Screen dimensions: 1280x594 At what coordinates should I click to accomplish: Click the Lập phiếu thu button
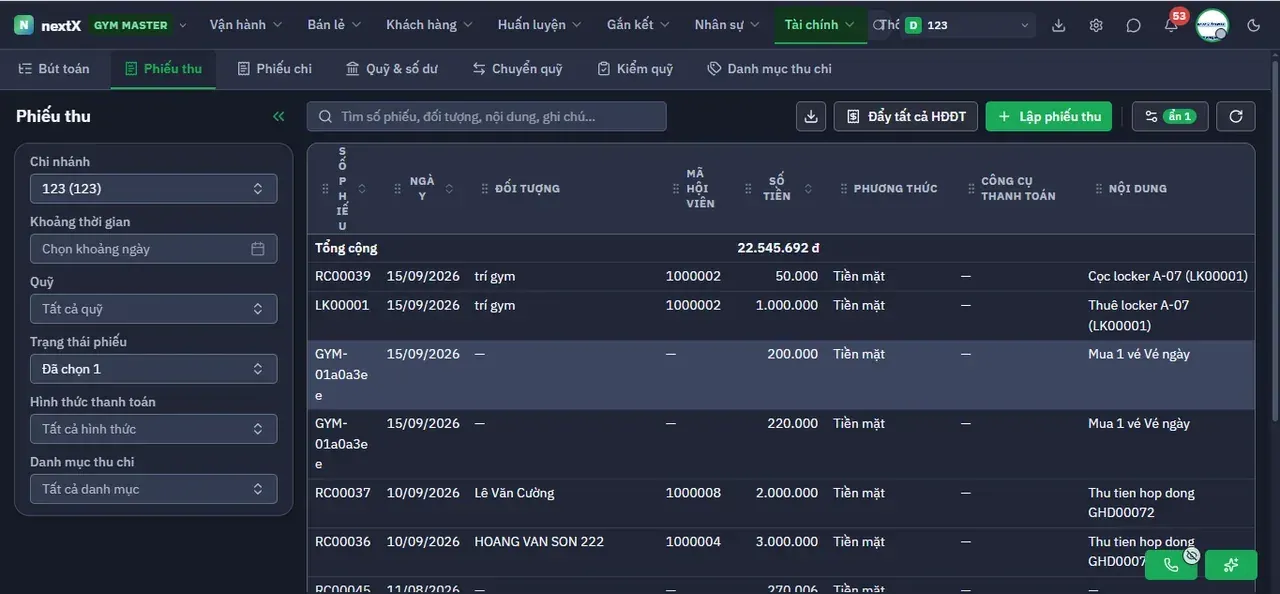pos(1049,116)
